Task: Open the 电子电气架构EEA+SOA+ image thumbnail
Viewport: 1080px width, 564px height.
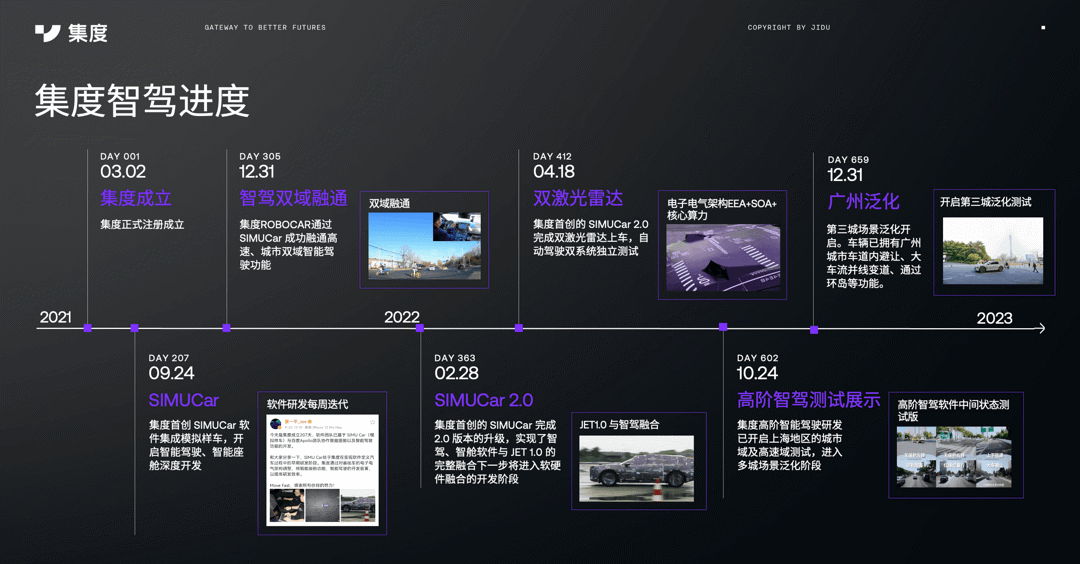Action: click(x=723, y=258)
